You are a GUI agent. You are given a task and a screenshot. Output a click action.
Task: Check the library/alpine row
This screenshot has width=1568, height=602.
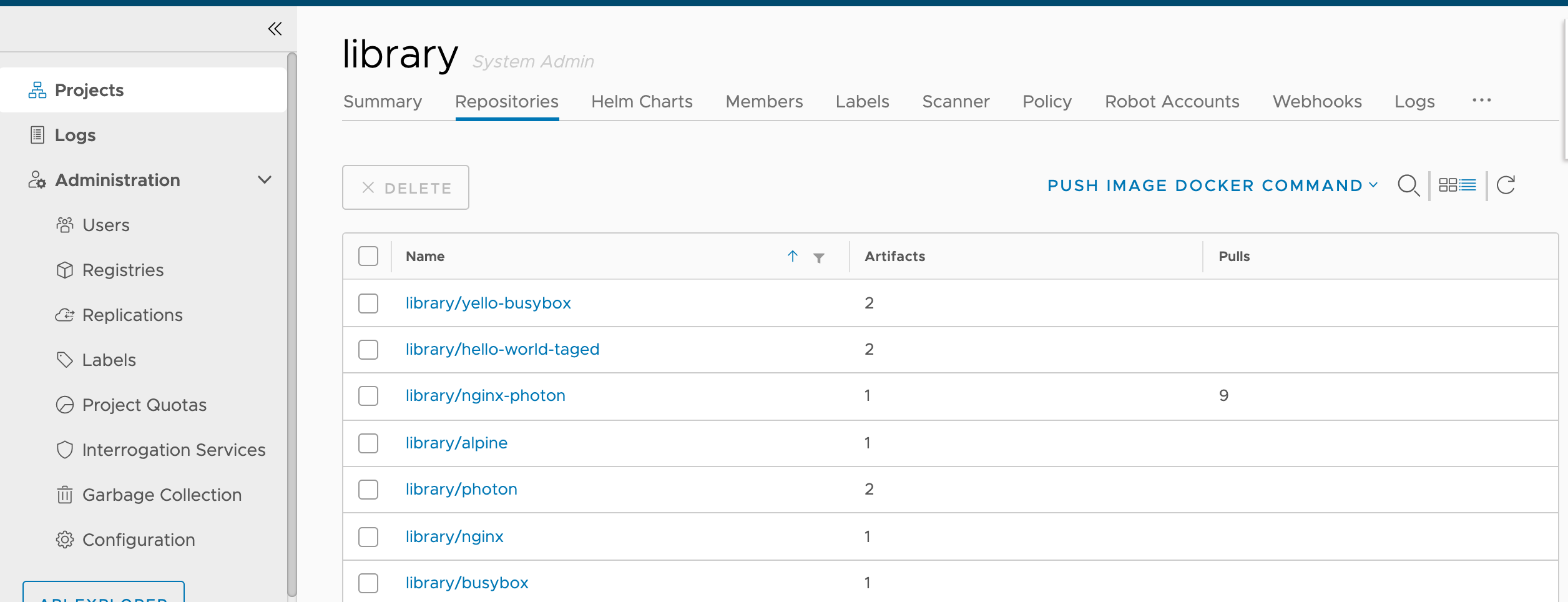tap(368, 443)
